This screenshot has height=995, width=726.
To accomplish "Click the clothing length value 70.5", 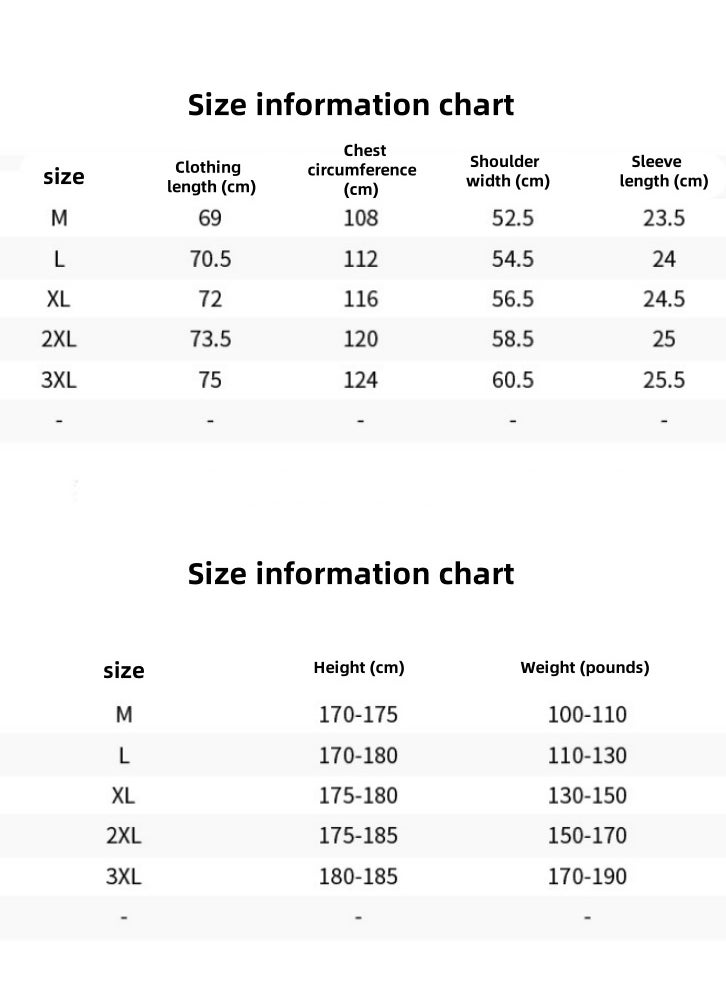I will pyautogui.click(x=210, y=259).
